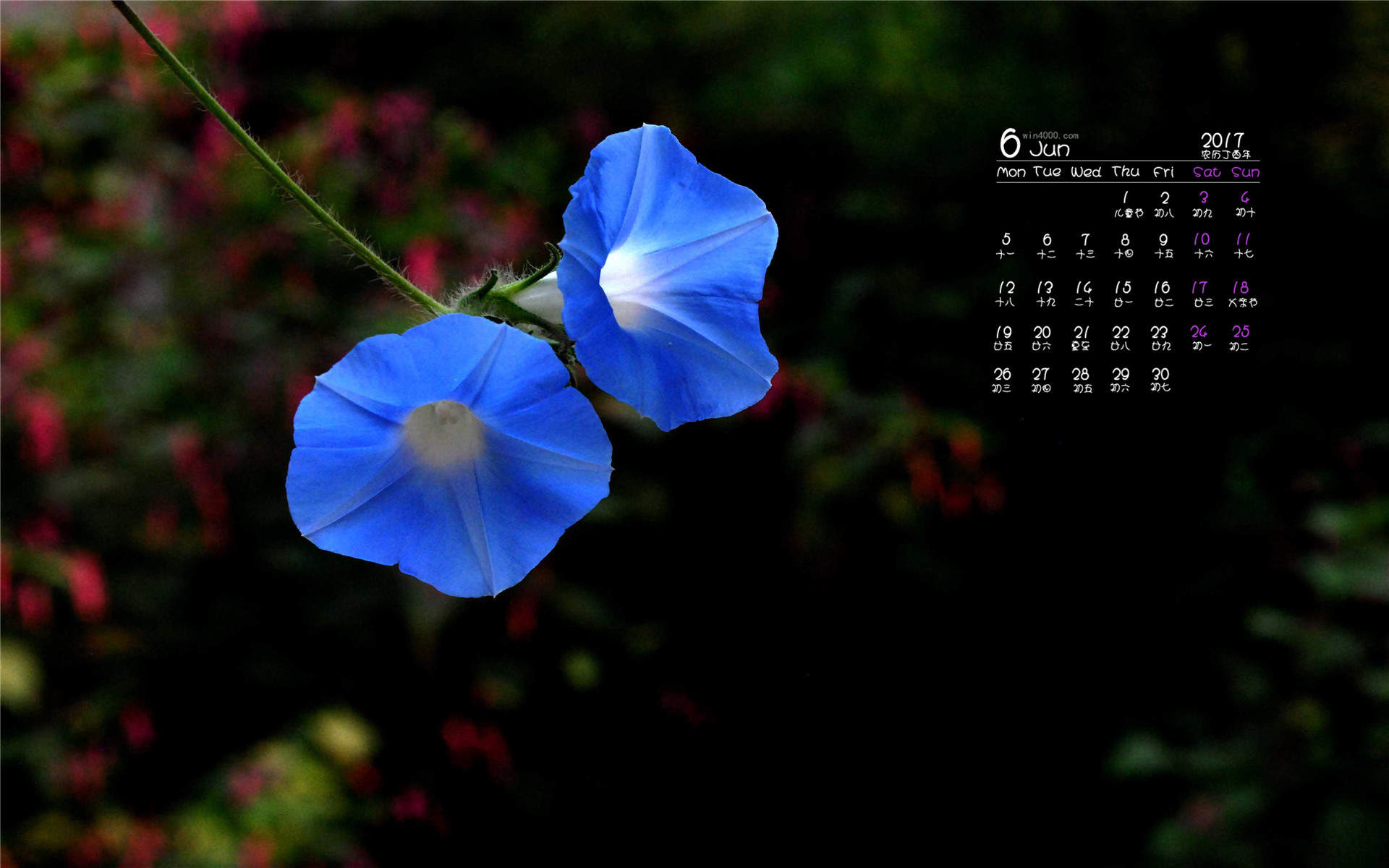Click the Sat weekday header
This screenshot has width=1389, height=868.
(x=1207, y=172)
